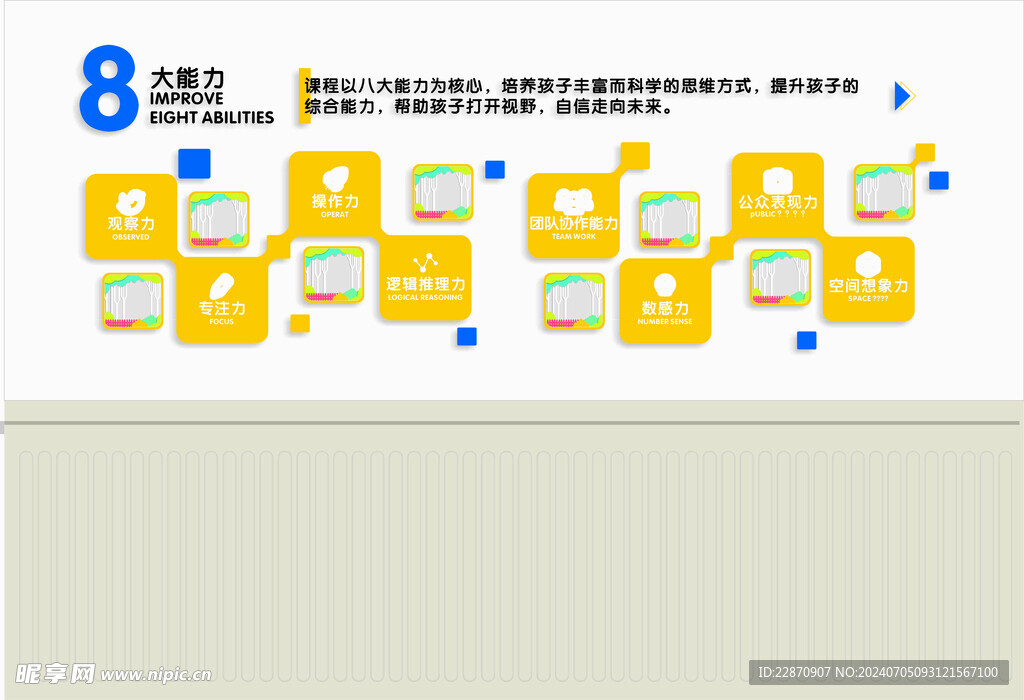Pick the large blue square above 观察力
The image size is (1024, 700).
(194, 163)
